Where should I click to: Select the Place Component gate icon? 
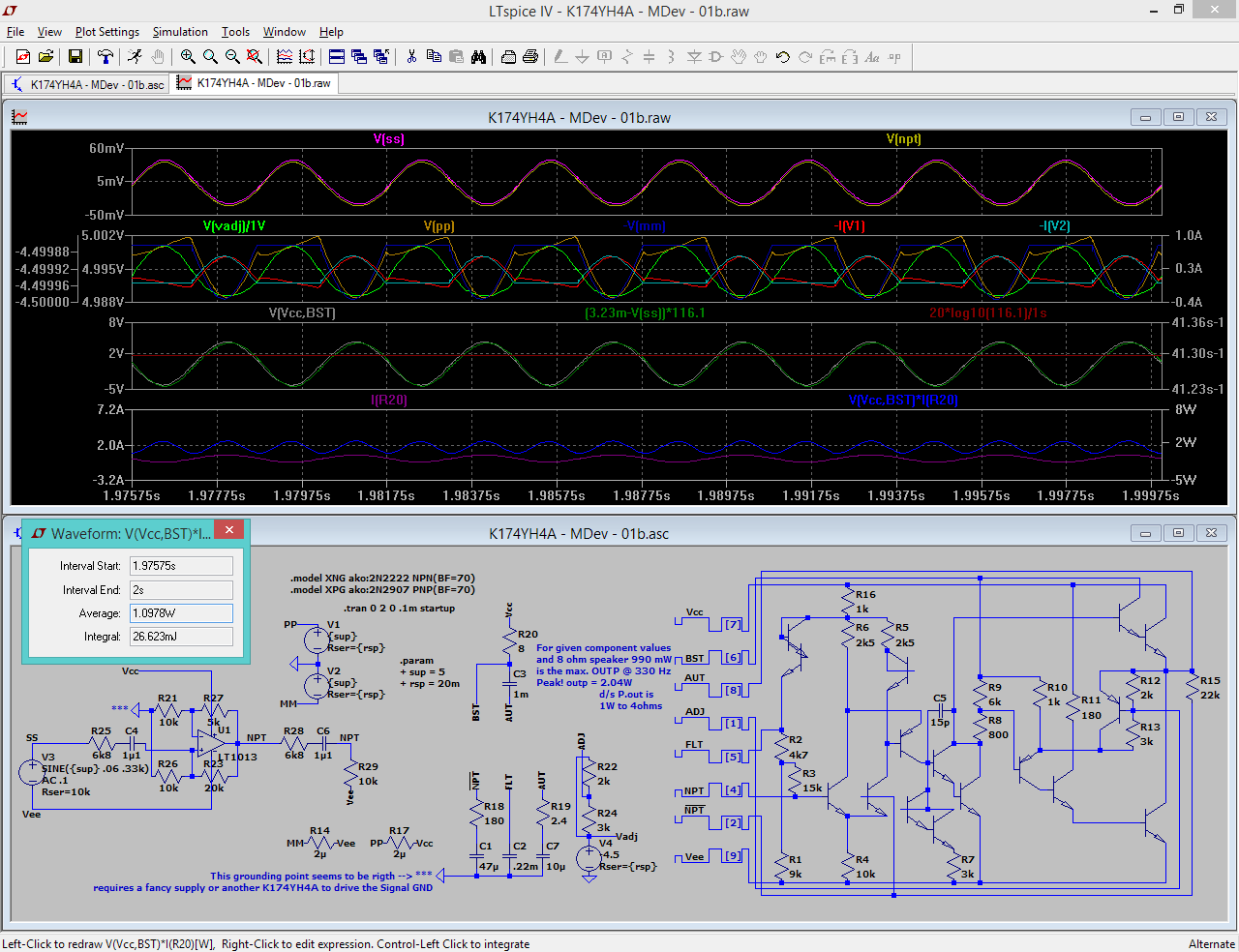pyautogui.click(x=716, y=57)
